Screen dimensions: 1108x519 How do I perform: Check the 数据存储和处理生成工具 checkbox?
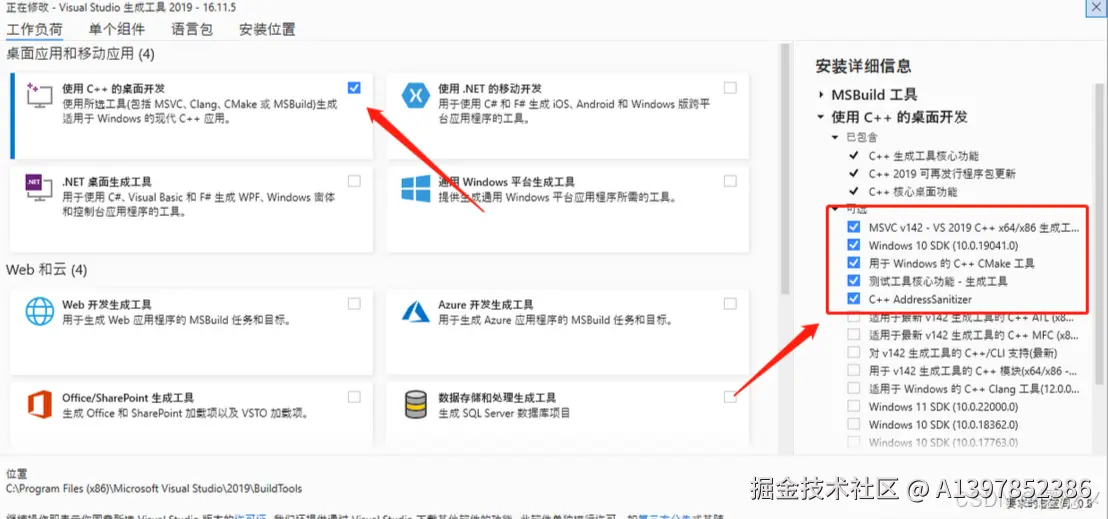(730, 397)
